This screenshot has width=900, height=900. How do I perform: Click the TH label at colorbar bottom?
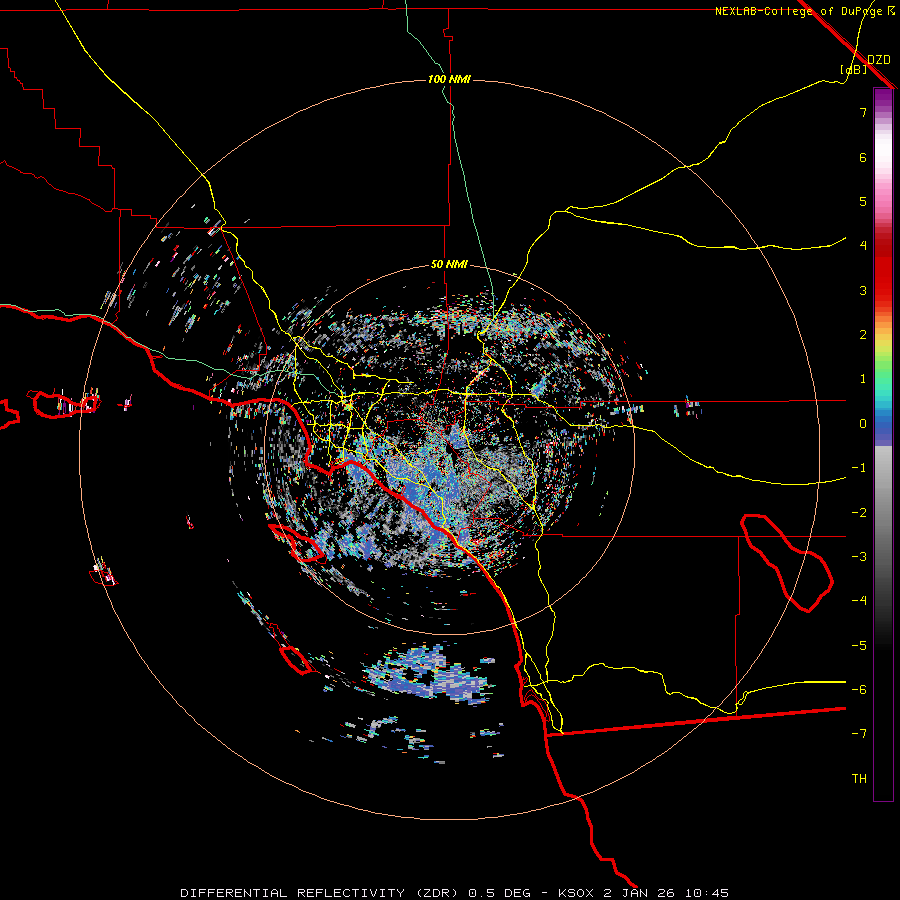point(859,779)
